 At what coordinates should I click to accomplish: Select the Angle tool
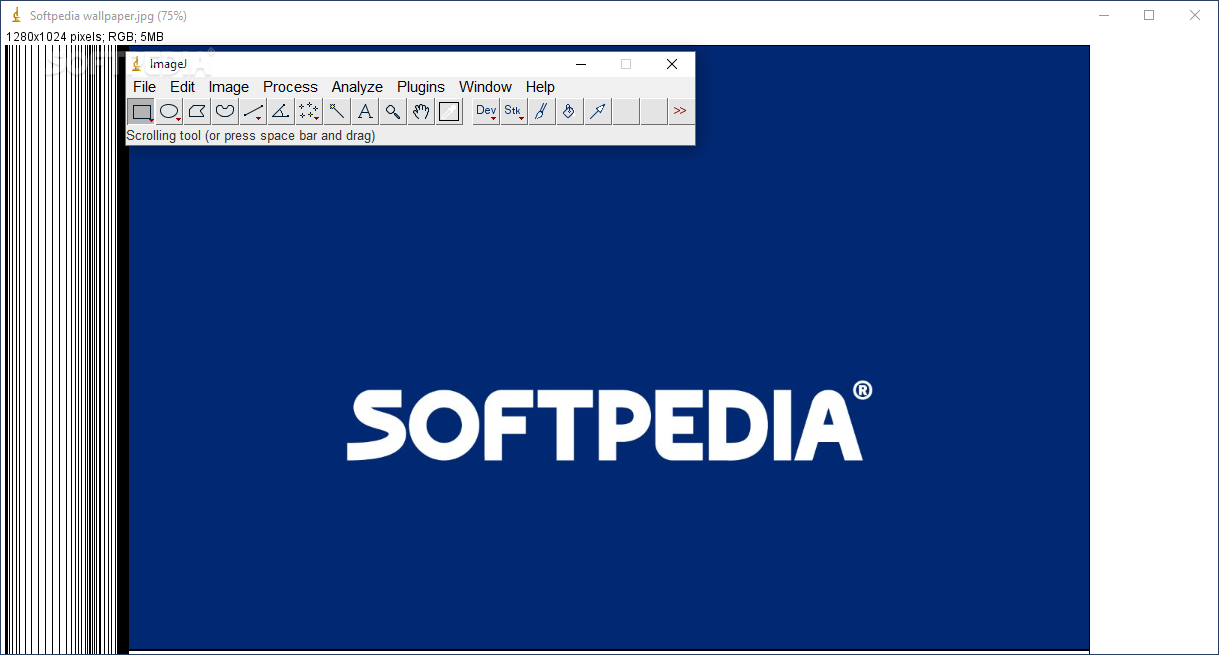pyautogui.click(x=281, y=111)
